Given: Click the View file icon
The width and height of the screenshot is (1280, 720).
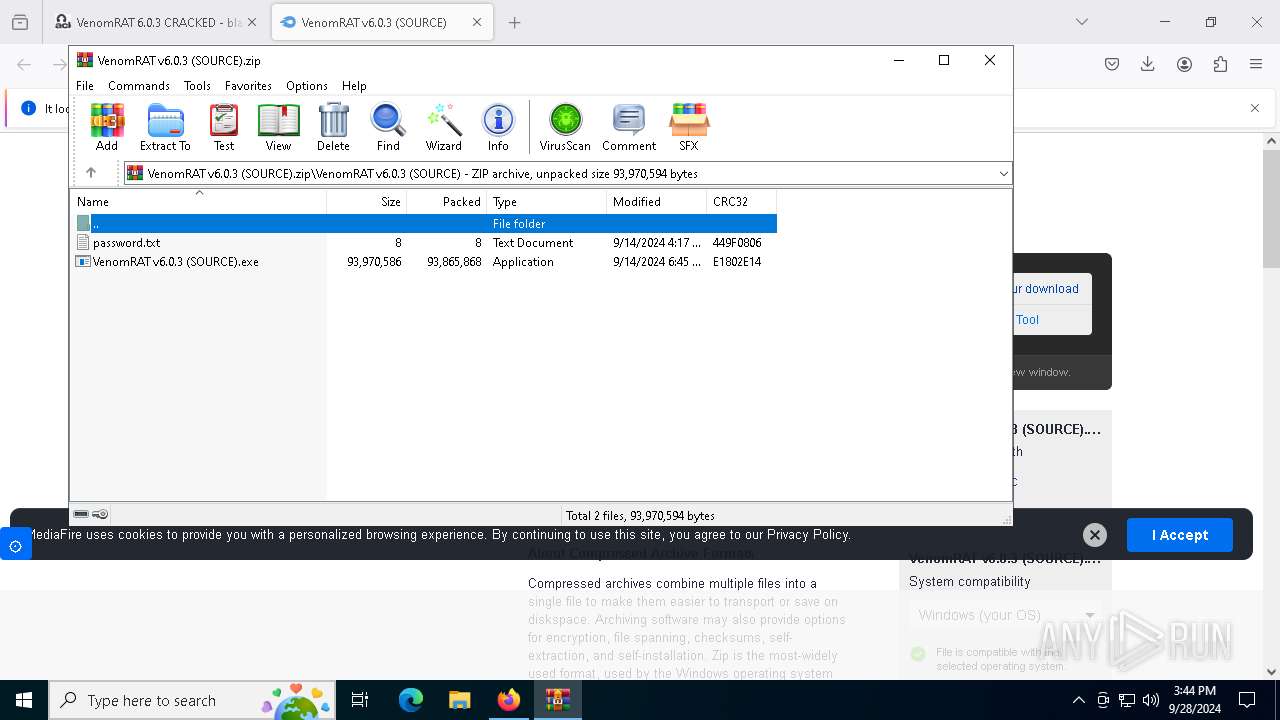Looking at the screenshot, I should click(278, 126).
